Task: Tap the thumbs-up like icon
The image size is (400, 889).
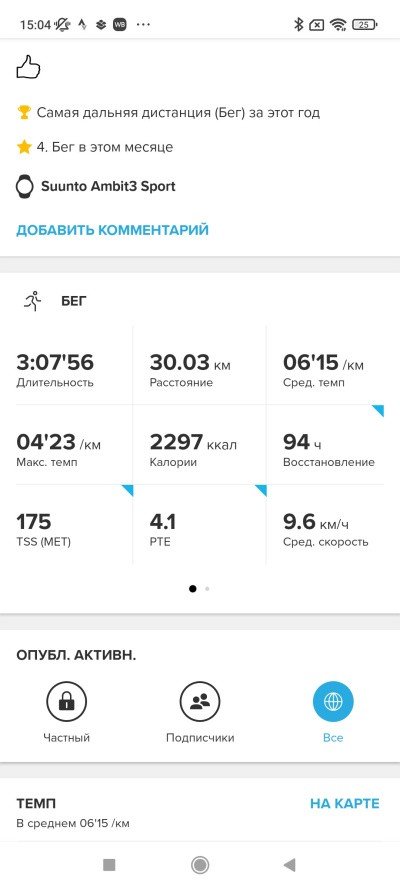Action: 28,69
